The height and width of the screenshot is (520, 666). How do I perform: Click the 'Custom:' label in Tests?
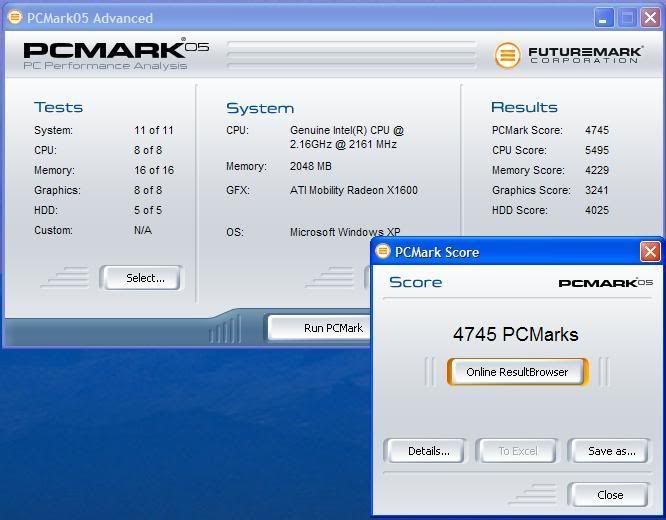[54, 230]
